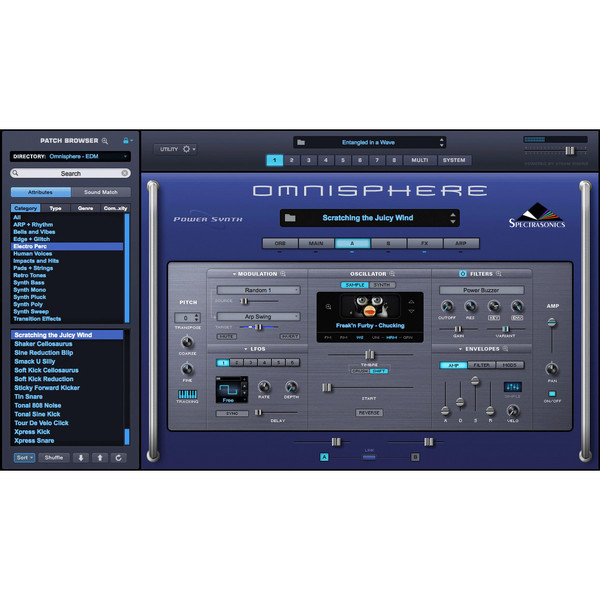600x600 pixels.
Task: Zoom the Filters section with its magnifier
Action: point(499,274)
